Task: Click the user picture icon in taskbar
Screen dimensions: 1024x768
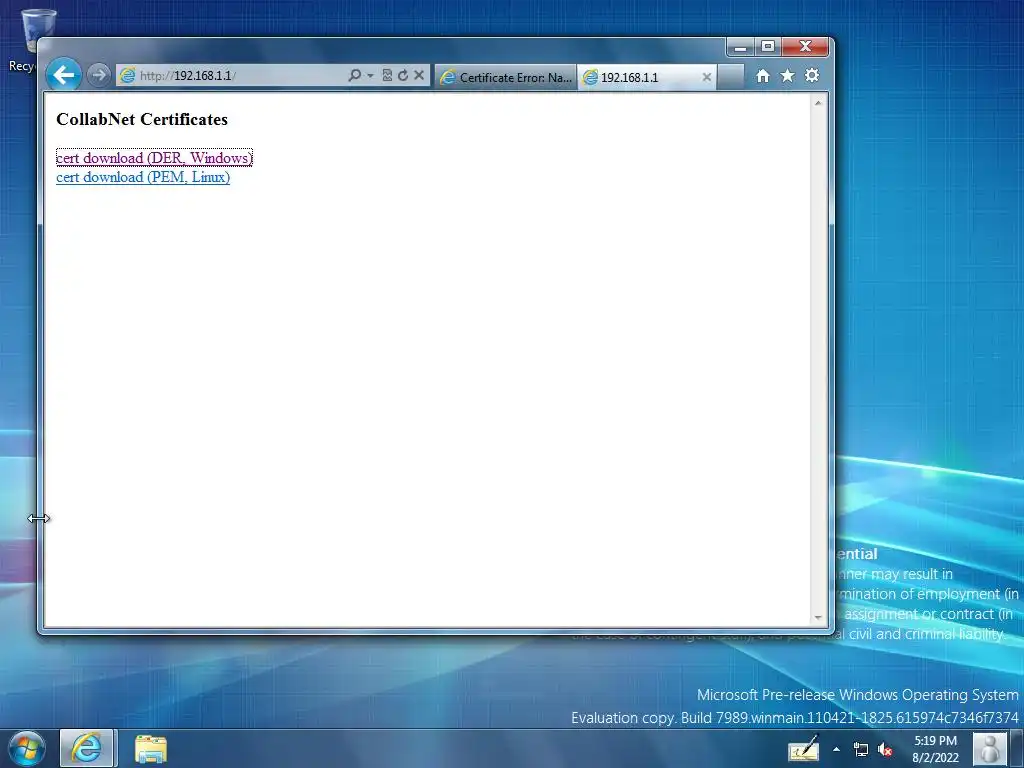Action: tap(990, 749)
